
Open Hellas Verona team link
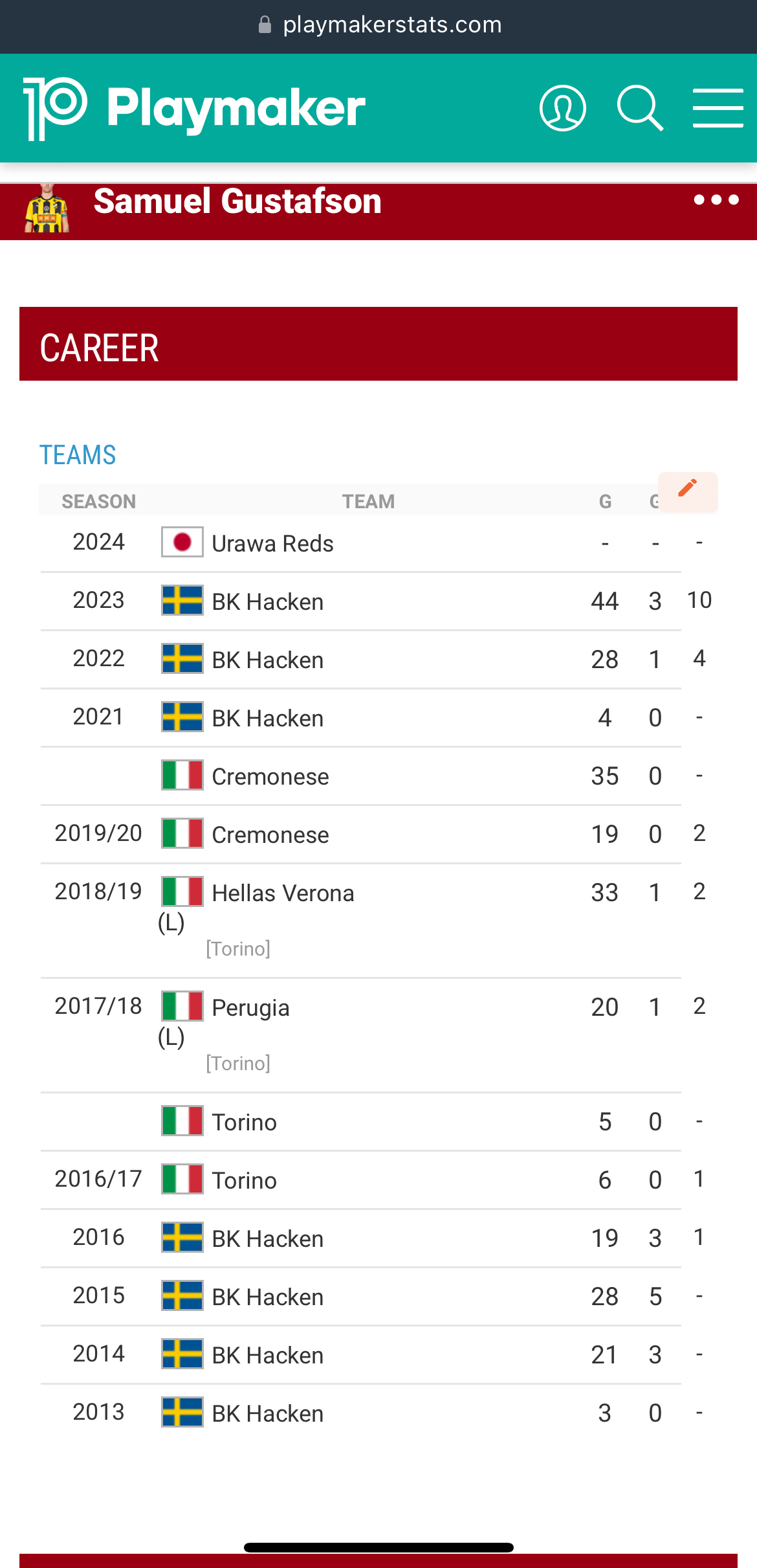(x=283, y=893)
